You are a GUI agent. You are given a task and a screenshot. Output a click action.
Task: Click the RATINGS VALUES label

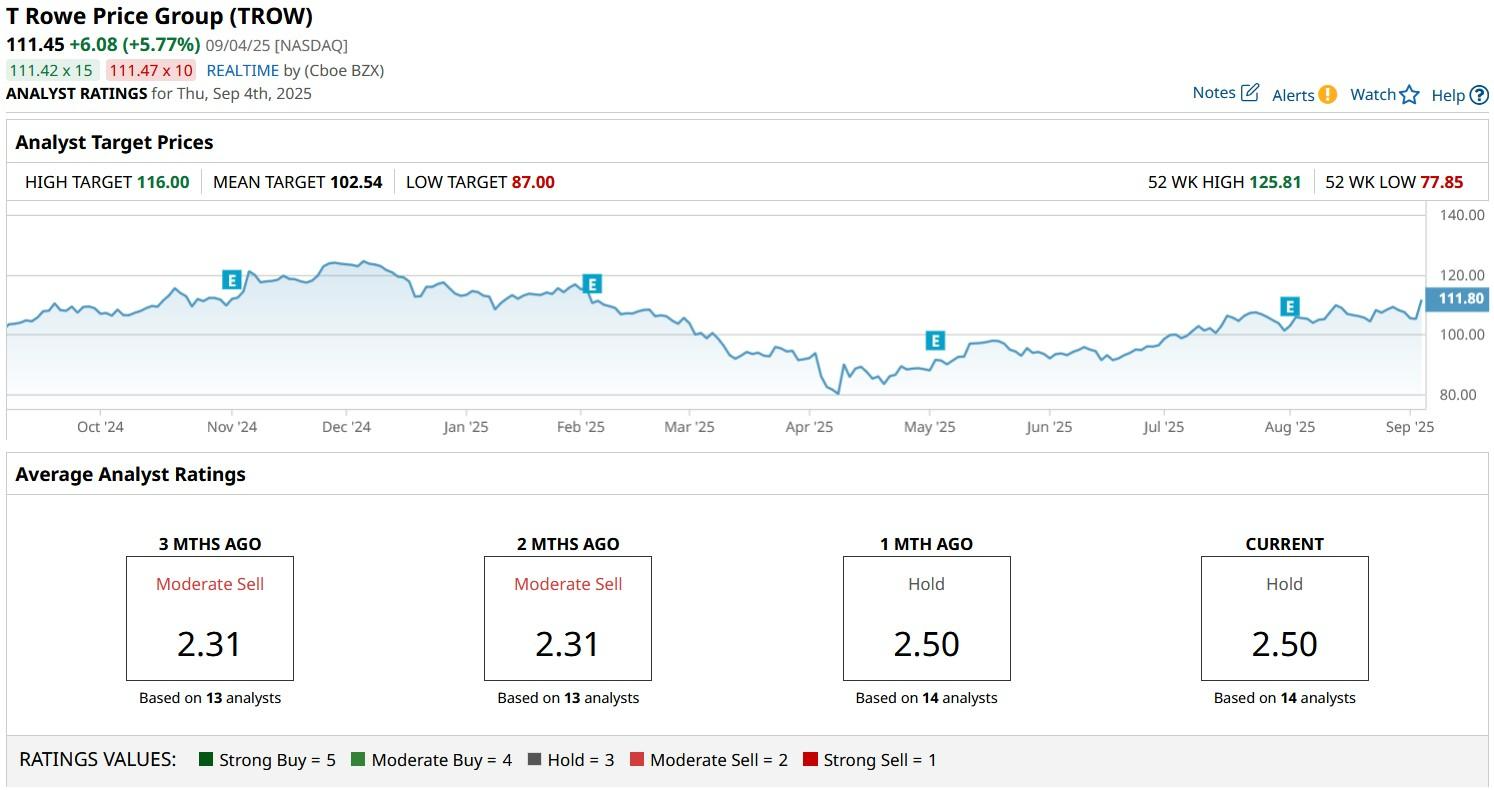point(98,759)
